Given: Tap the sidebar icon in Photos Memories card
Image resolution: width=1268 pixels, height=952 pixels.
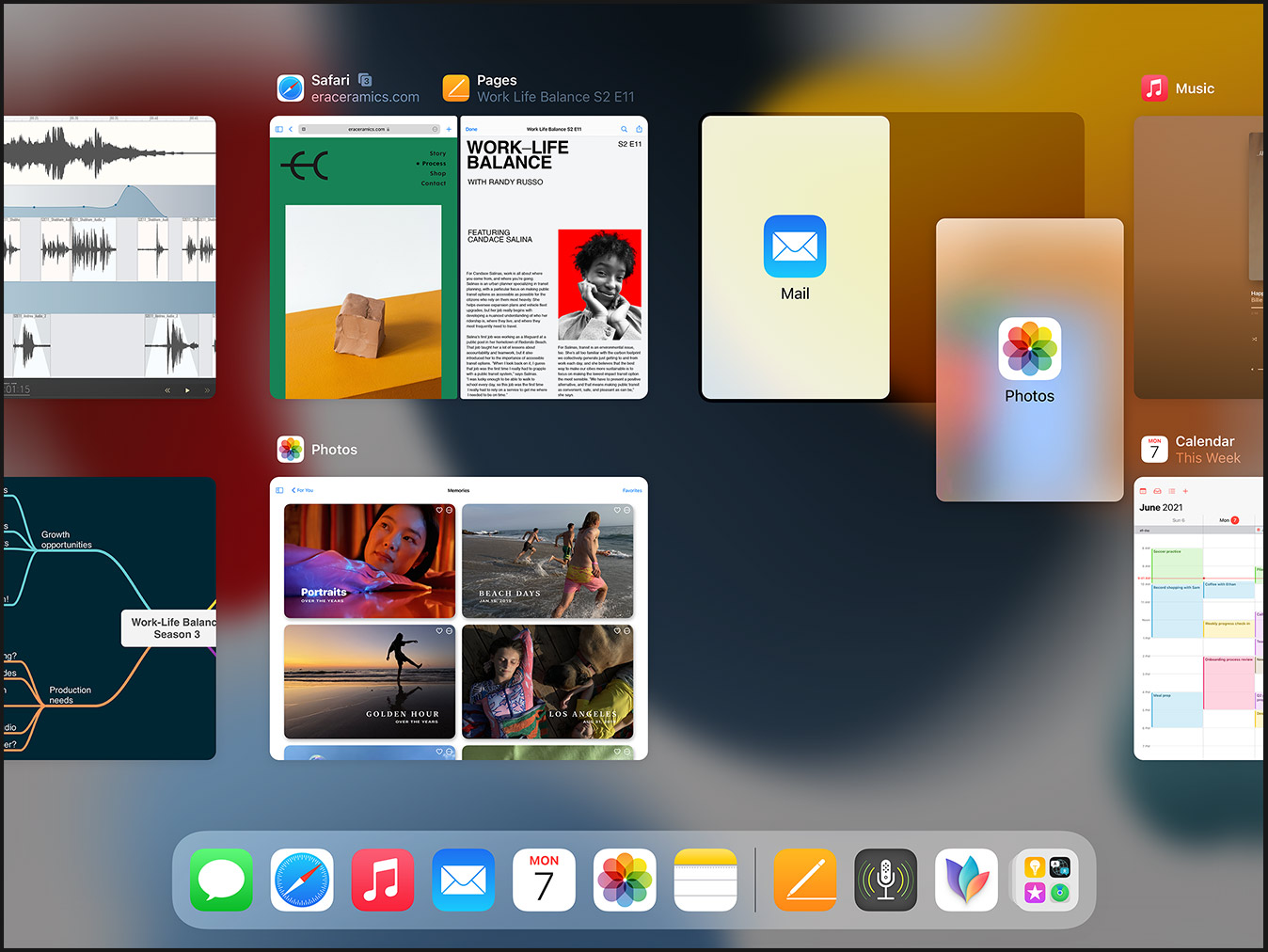Looking at the screenshot, I should click(279, 490).
